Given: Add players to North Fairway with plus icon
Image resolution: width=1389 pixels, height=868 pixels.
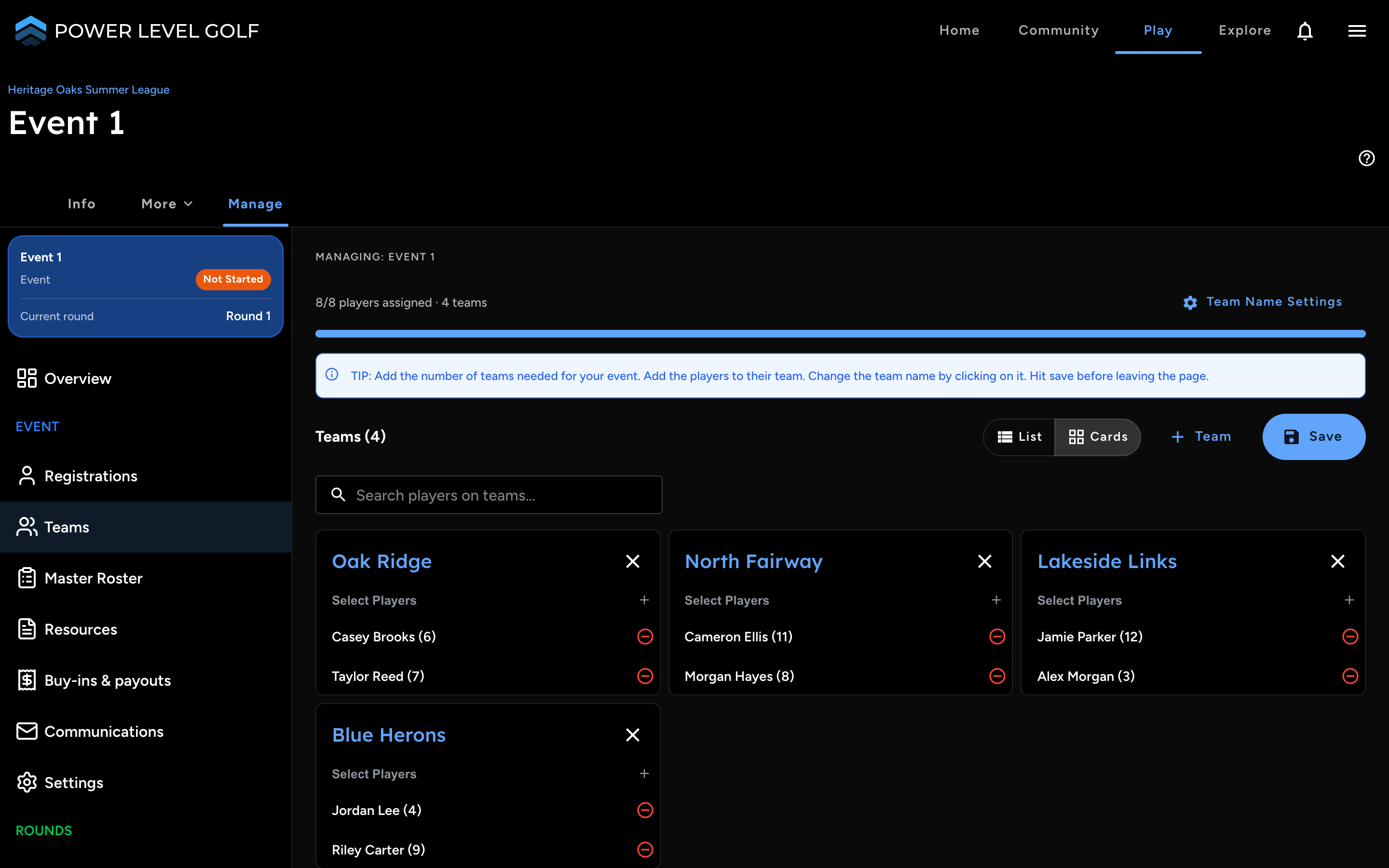Looking at the screenshot, I should coord(996,600).
